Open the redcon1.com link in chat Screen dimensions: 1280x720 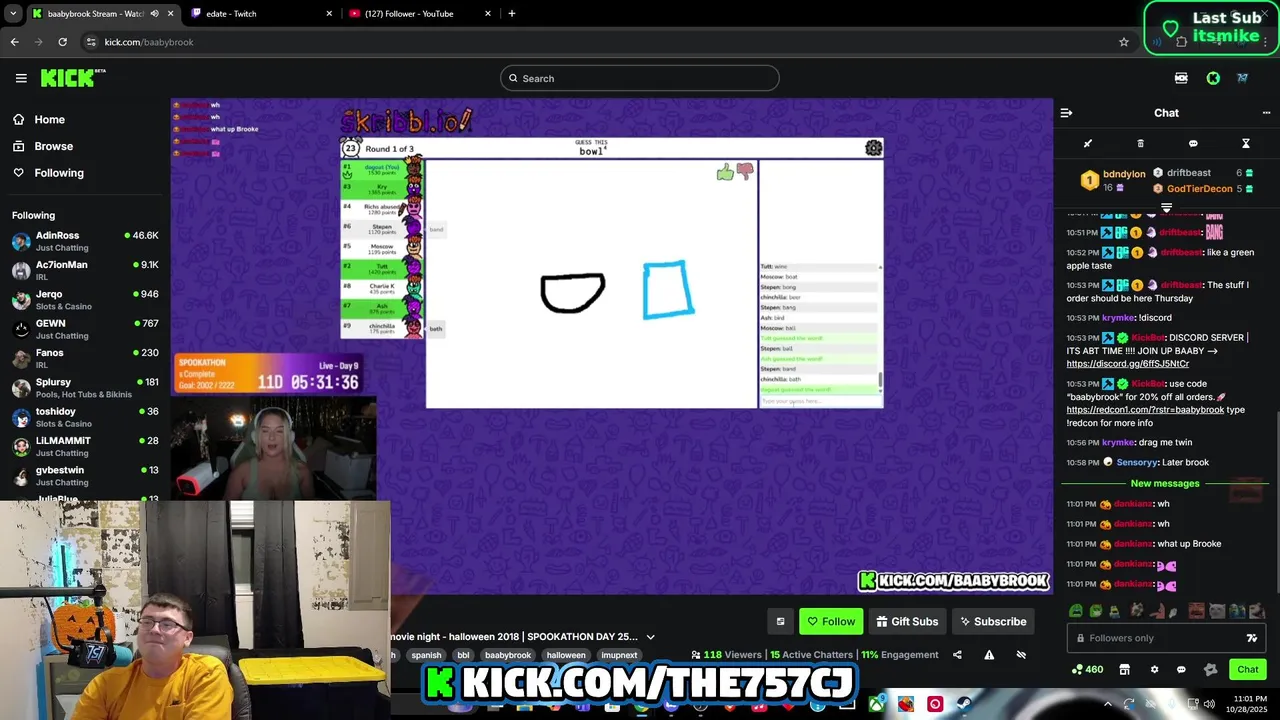[x=1145, y=410]
